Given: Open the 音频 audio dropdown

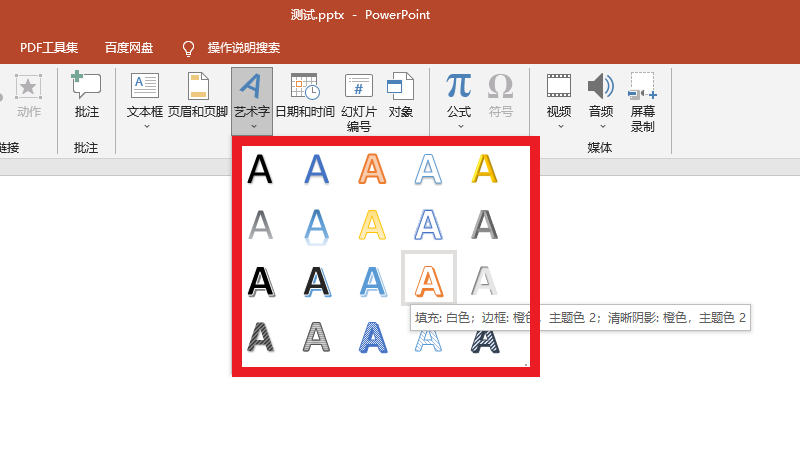Looking at the screenshot, I should point(601,126).
